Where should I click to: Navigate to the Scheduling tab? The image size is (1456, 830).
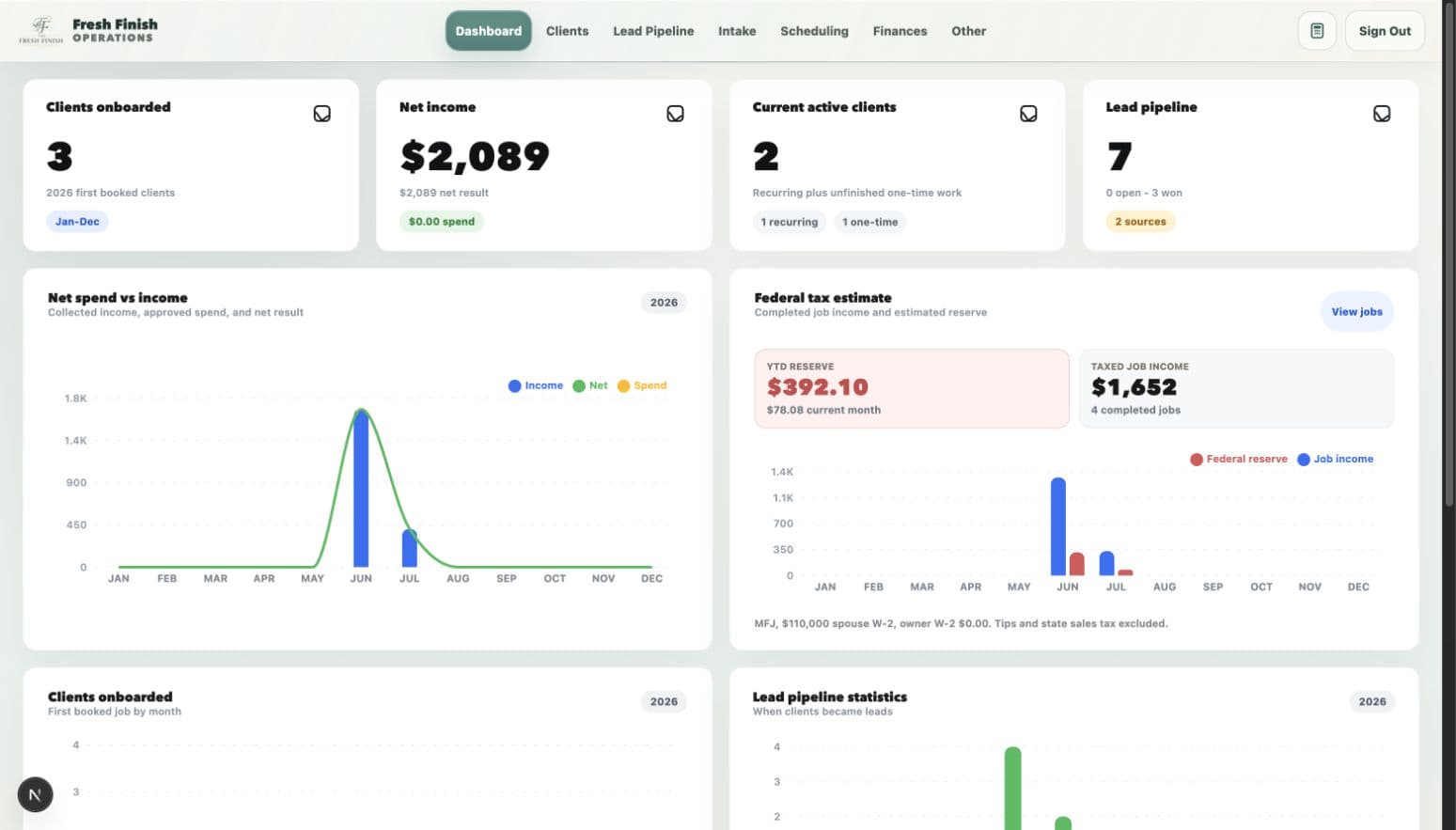click(x=814, y=31)
